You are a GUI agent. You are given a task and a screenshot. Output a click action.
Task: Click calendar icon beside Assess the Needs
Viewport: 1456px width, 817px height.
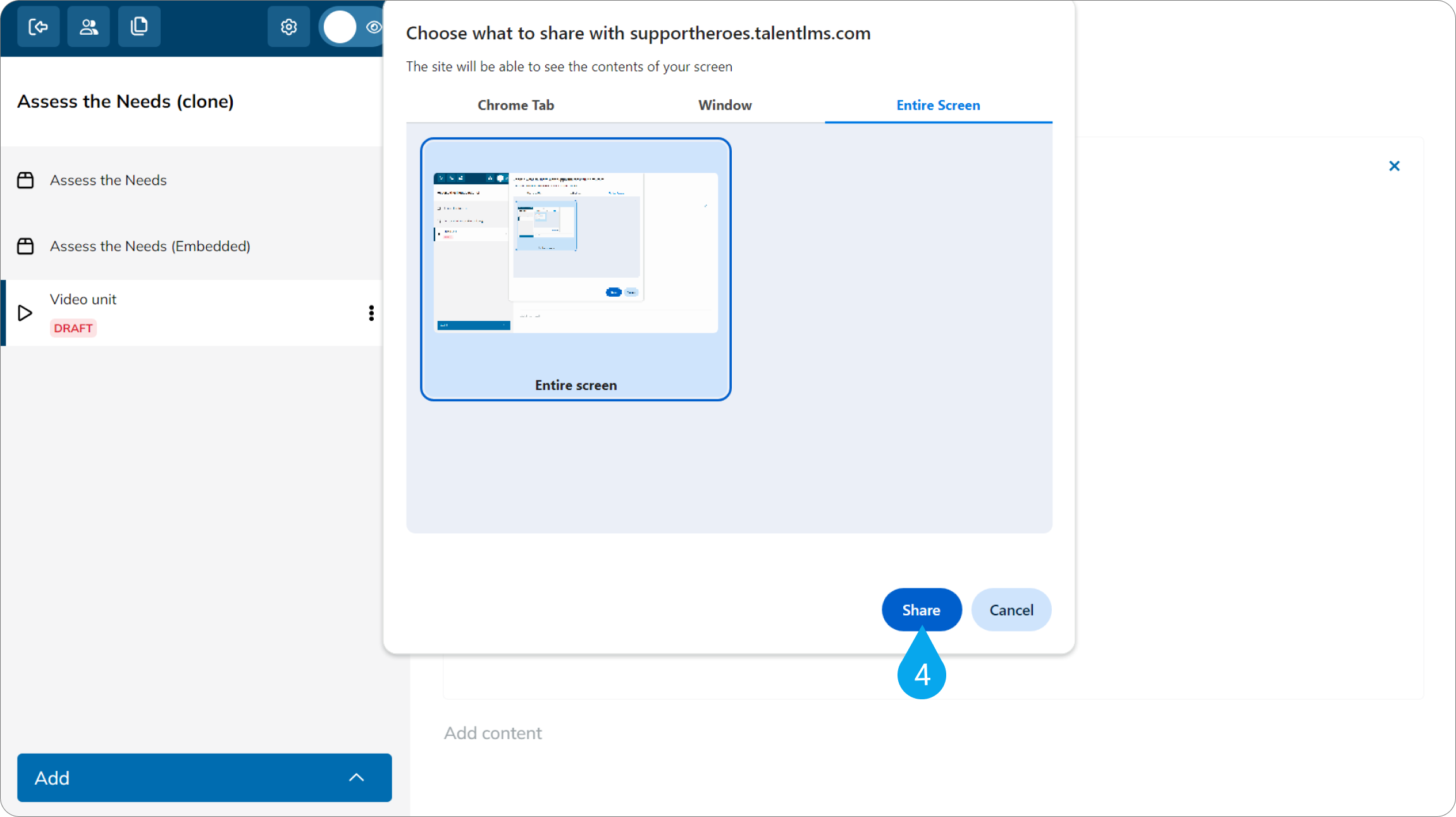point(25,180)
